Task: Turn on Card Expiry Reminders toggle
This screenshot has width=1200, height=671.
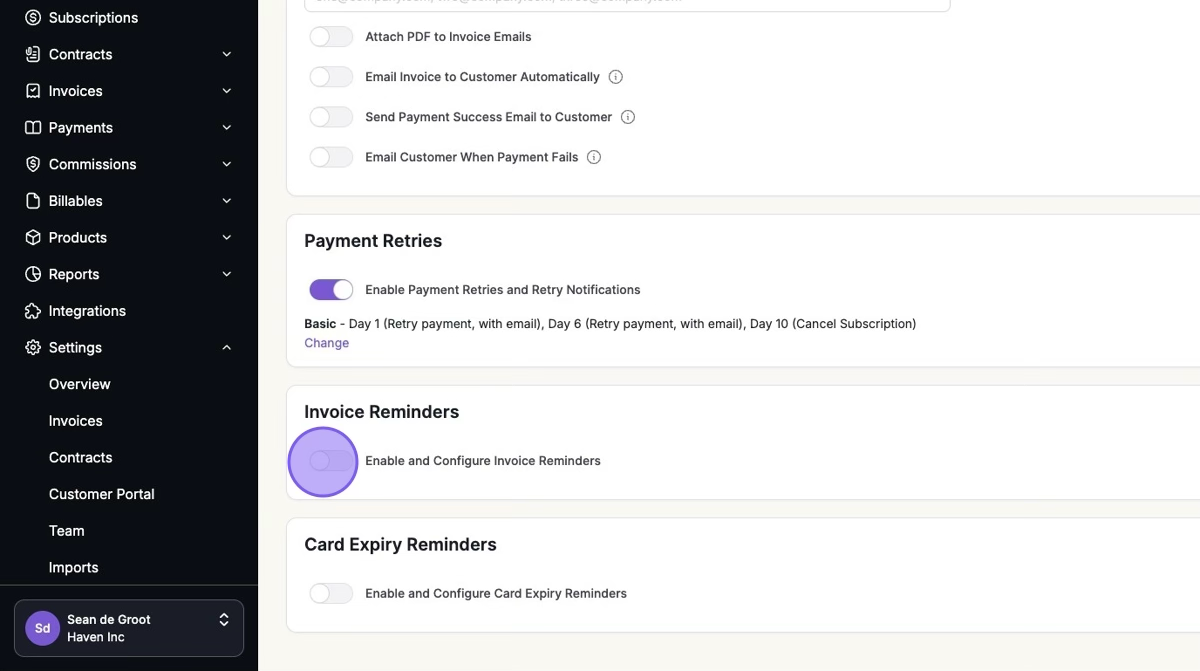Action: (x=331, y=594)
